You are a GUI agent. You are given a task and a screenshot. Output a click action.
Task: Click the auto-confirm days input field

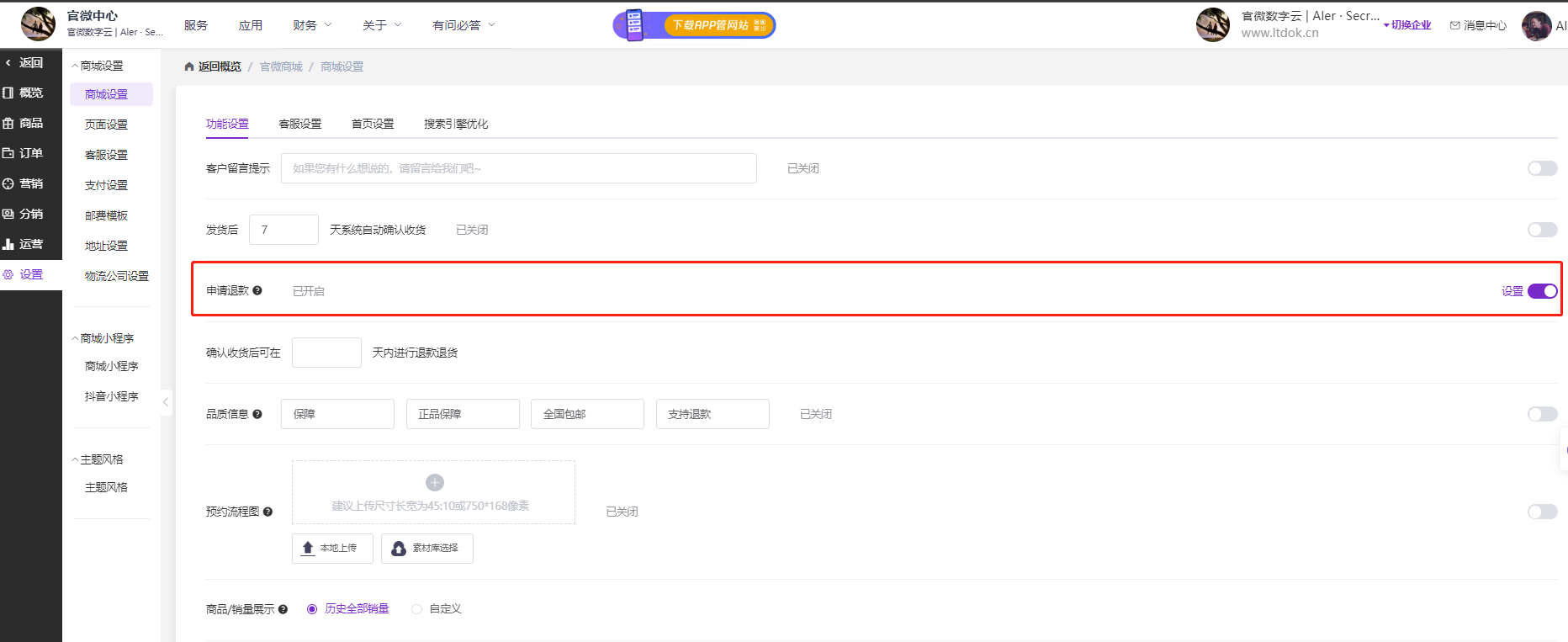[x=283, y=230]
